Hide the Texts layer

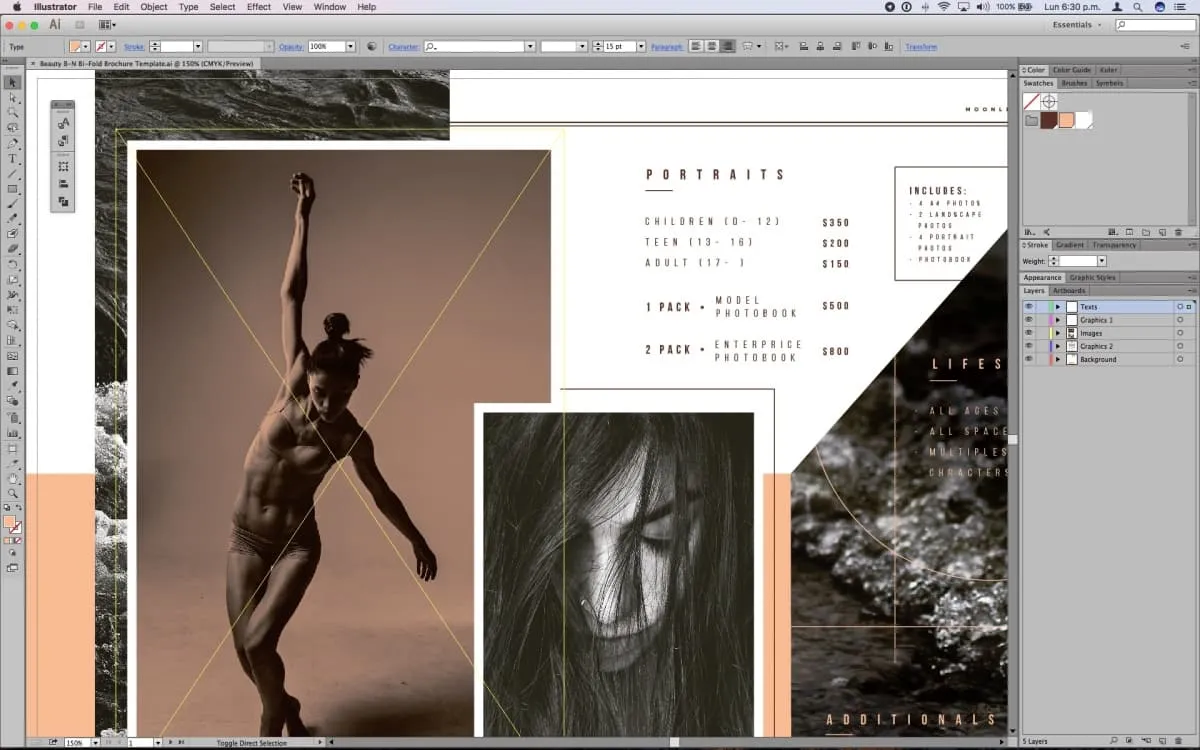[x=1028, y=307]
